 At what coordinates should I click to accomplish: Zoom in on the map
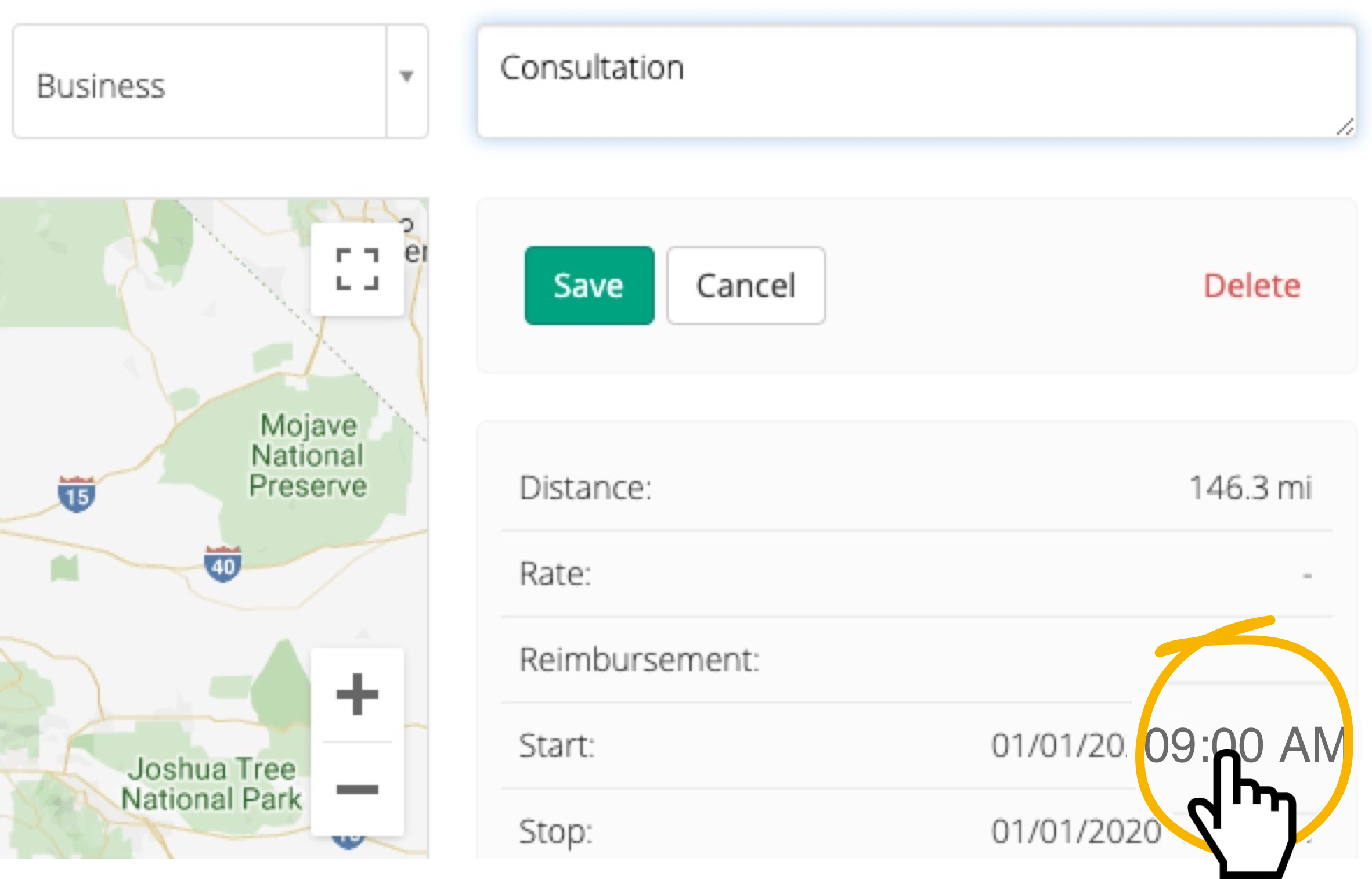(x=356, y=695)
